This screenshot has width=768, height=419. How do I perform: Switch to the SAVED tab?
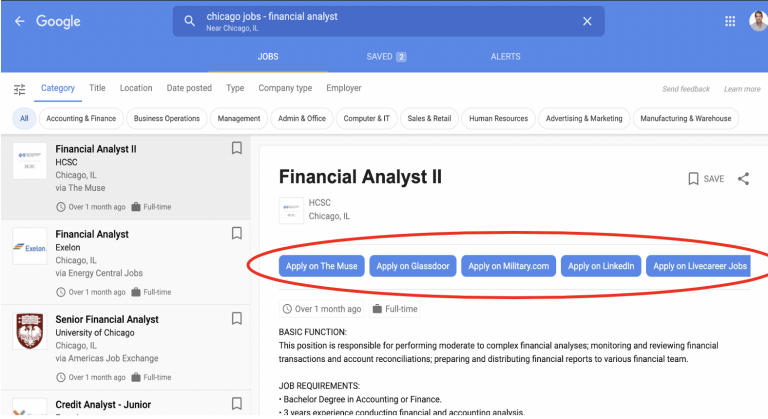click(386, 57)
